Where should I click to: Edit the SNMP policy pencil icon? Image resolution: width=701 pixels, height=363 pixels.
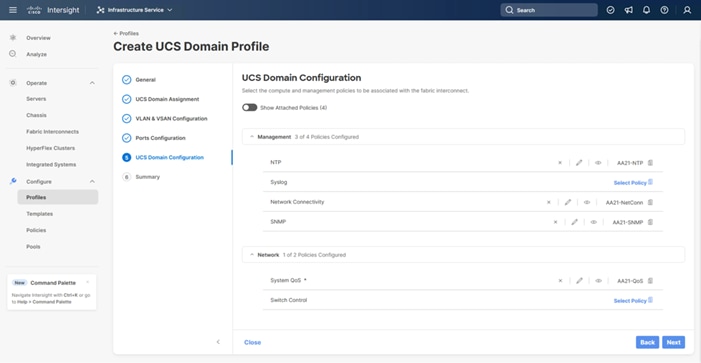[574, 222]
